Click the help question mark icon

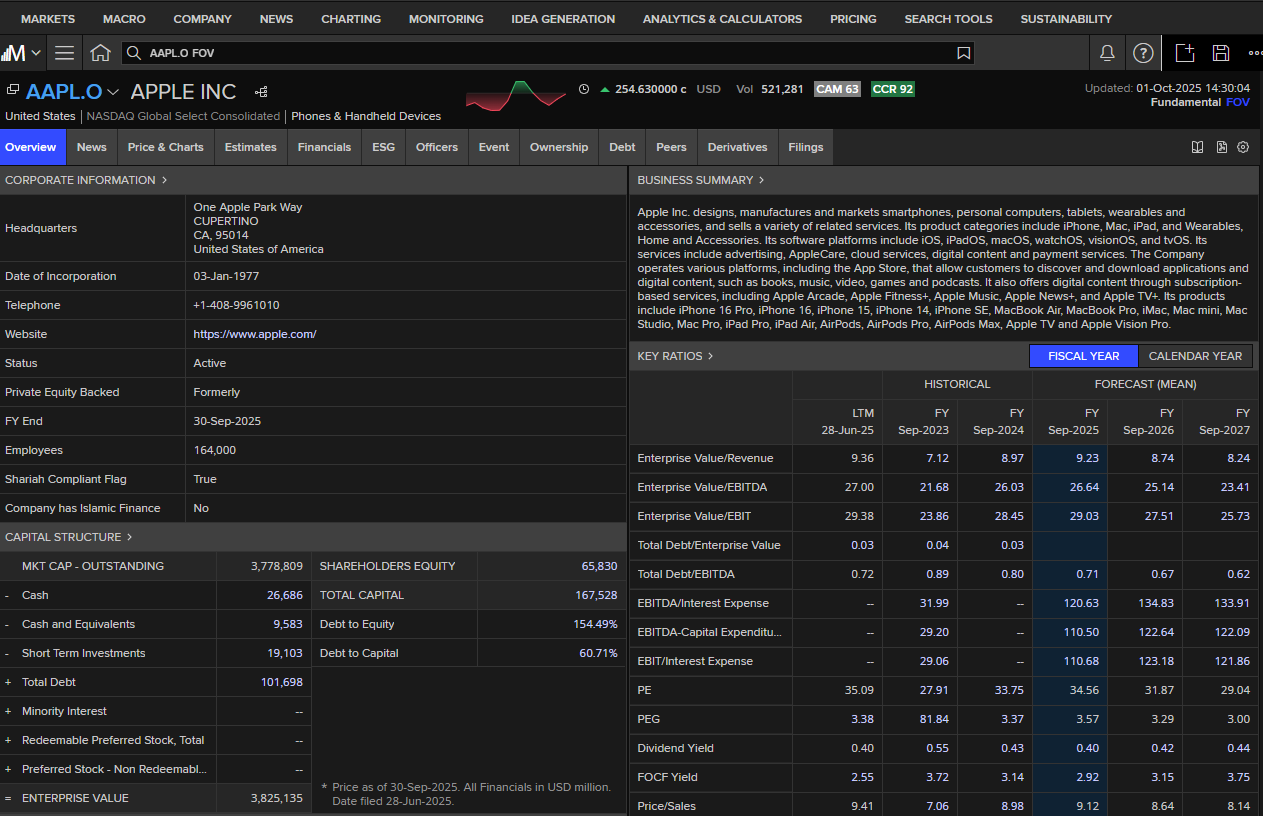[x=1143, y=53]
